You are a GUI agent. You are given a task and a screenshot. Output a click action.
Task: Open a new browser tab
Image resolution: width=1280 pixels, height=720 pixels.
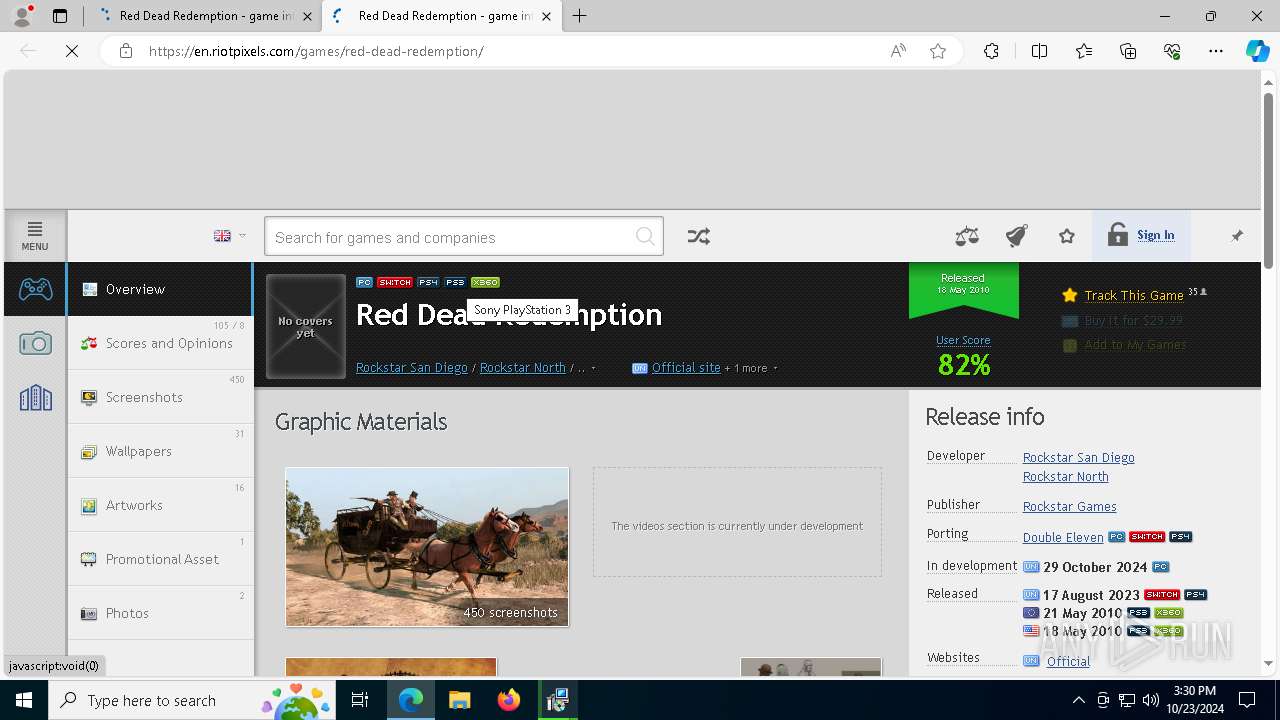pos(580,16)
